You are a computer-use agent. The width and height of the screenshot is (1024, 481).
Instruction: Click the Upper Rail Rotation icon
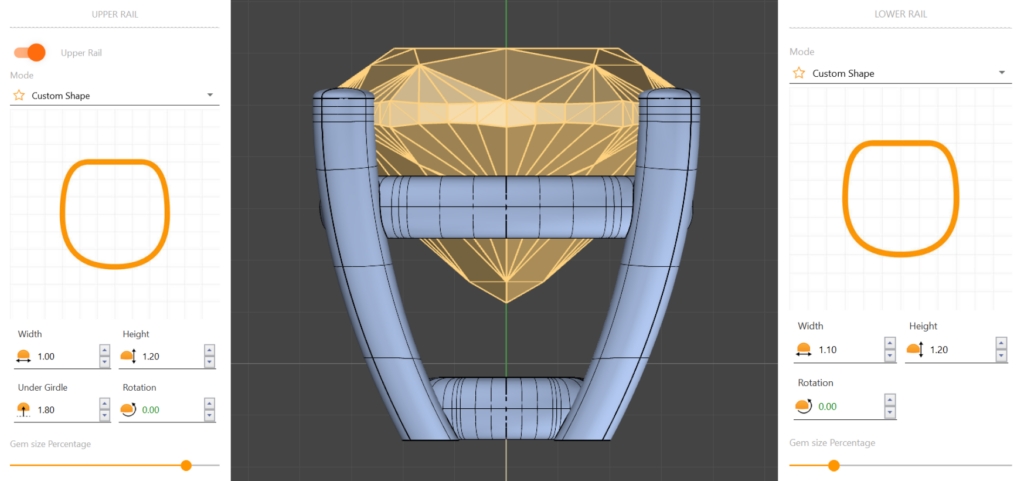click(127, 409)
